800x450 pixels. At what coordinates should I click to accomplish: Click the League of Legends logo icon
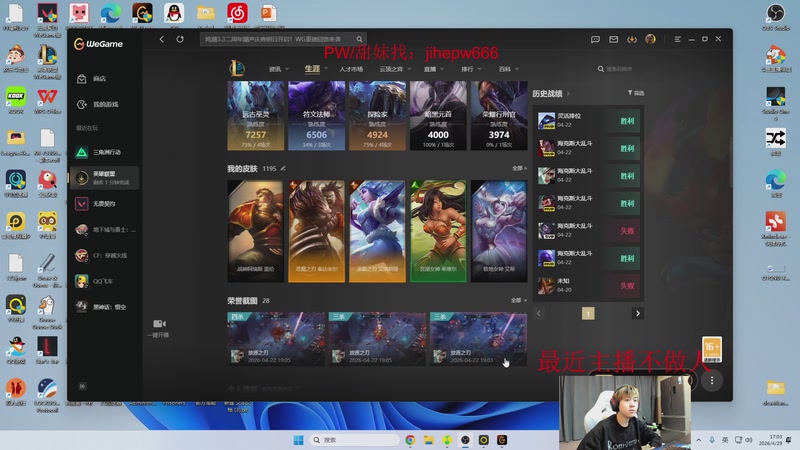click(237, 68)
